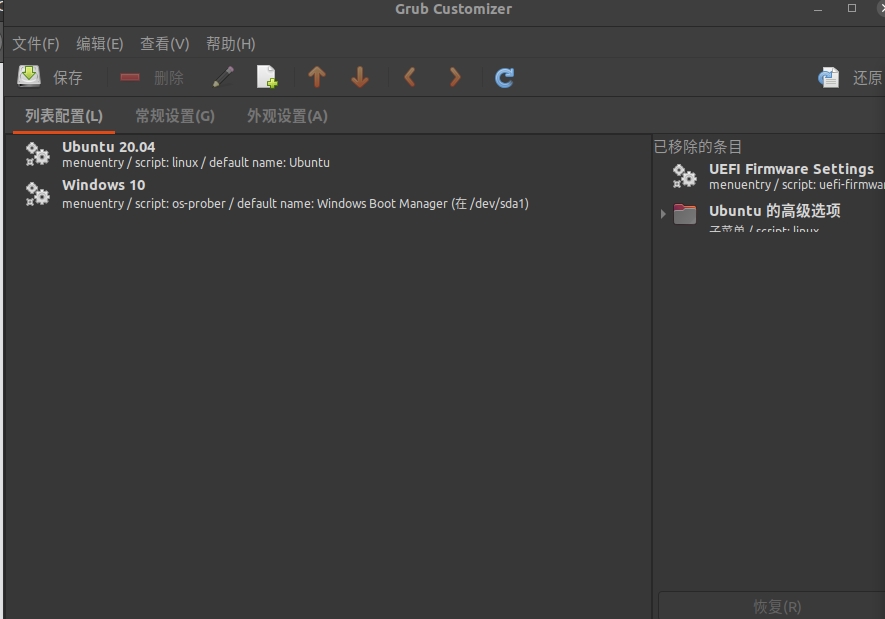Viewport: 885px width, 619px height.
Task: Click the 保存 save icon
Action: click(30, 76)
